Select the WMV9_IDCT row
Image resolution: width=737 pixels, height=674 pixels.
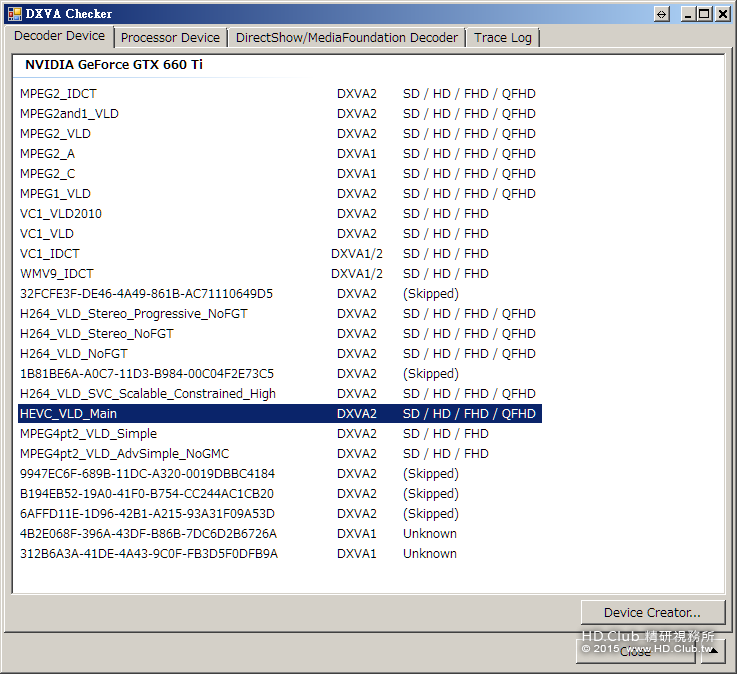pyautogui.click(x=280, y=274)
